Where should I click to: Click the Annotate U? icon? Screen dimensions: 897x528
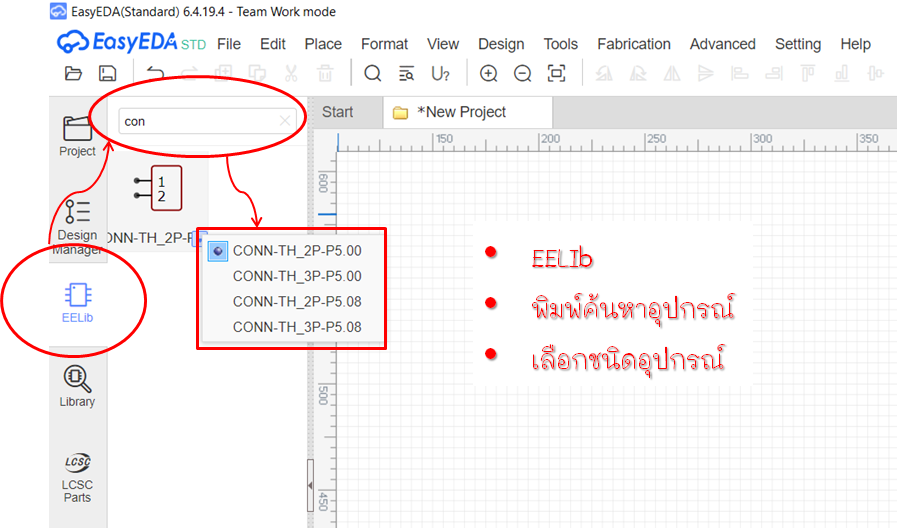tap(440, 74)
